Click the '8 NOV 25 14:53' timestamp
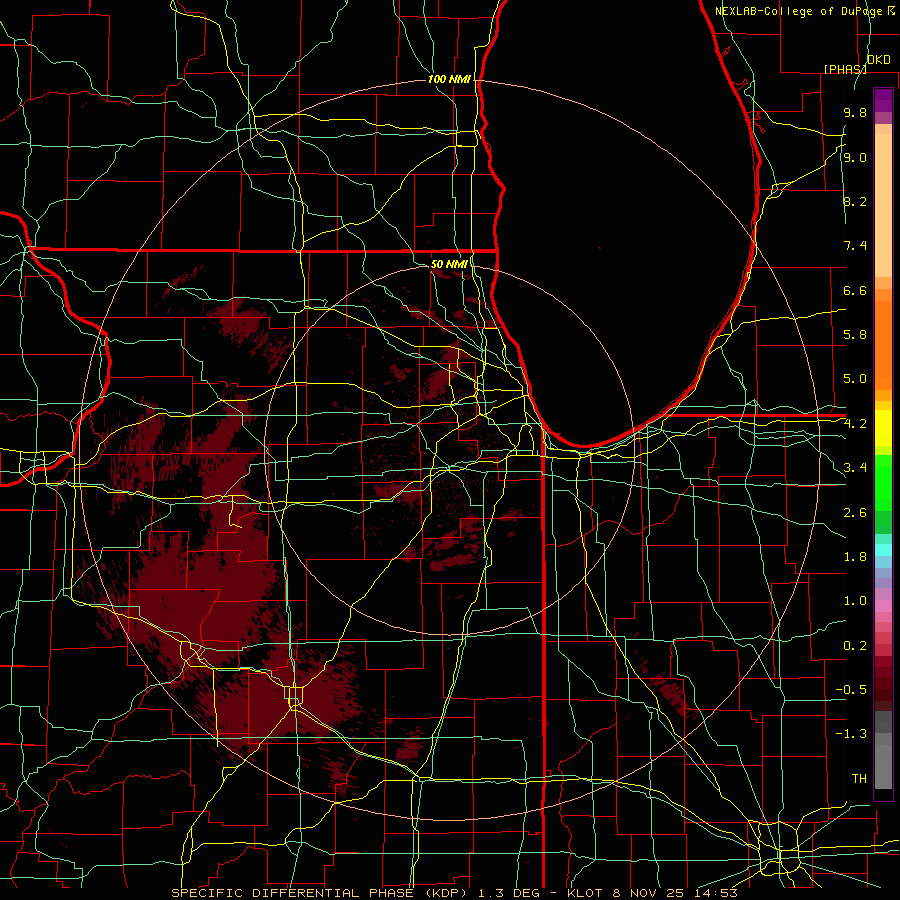 pyautogui.click(x=676, y=893)
